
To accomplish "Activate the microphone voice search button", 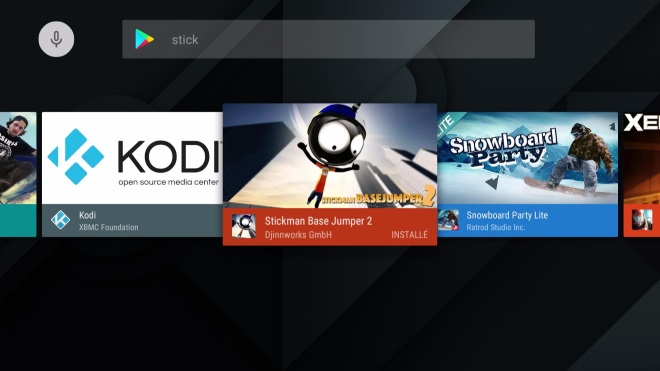I will click(56, 39).
